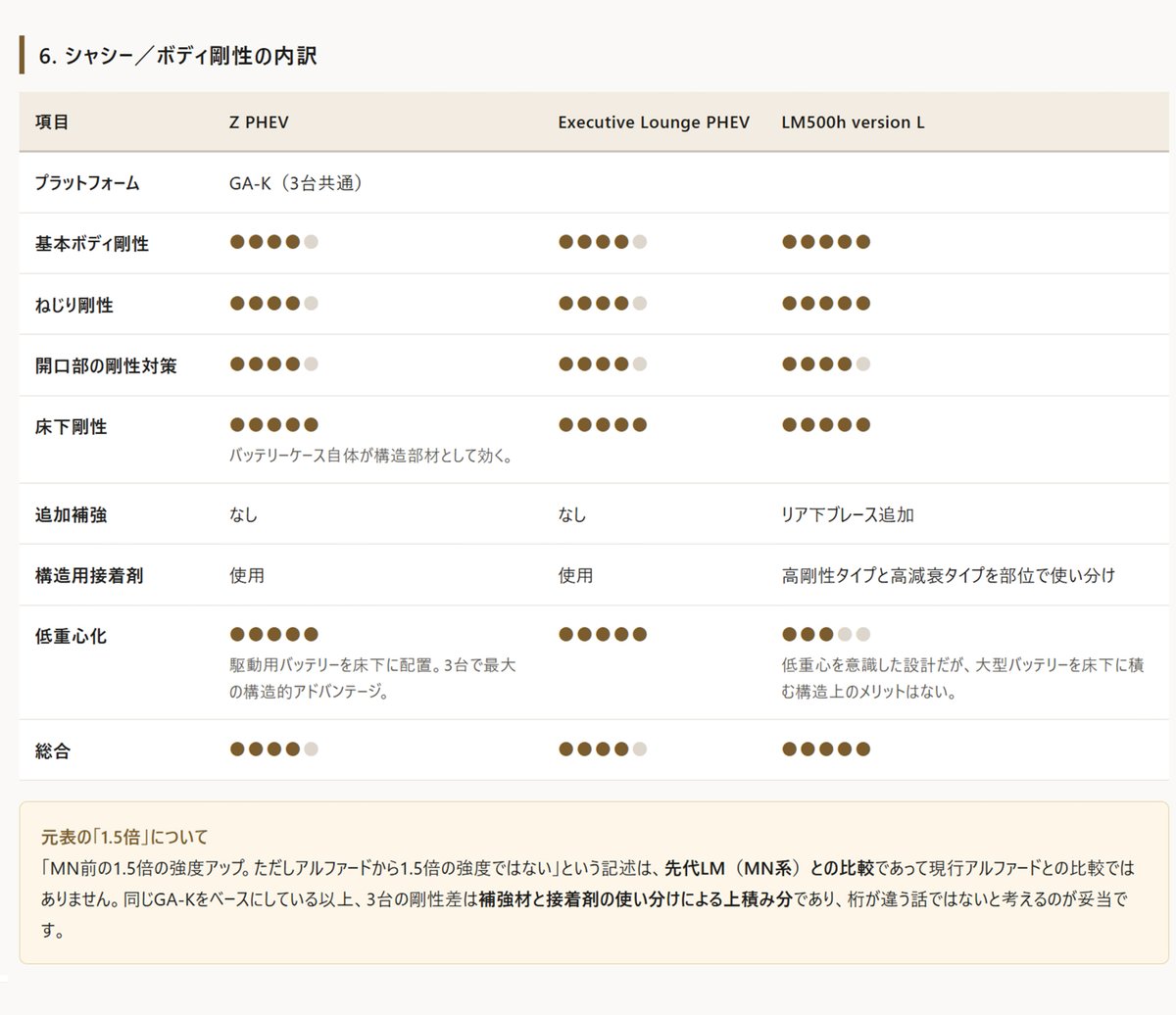Click Z PHEV rating dots for 基本ボディ剛性
Viewport: 1176px width, 1015px height.
[274, 242]
